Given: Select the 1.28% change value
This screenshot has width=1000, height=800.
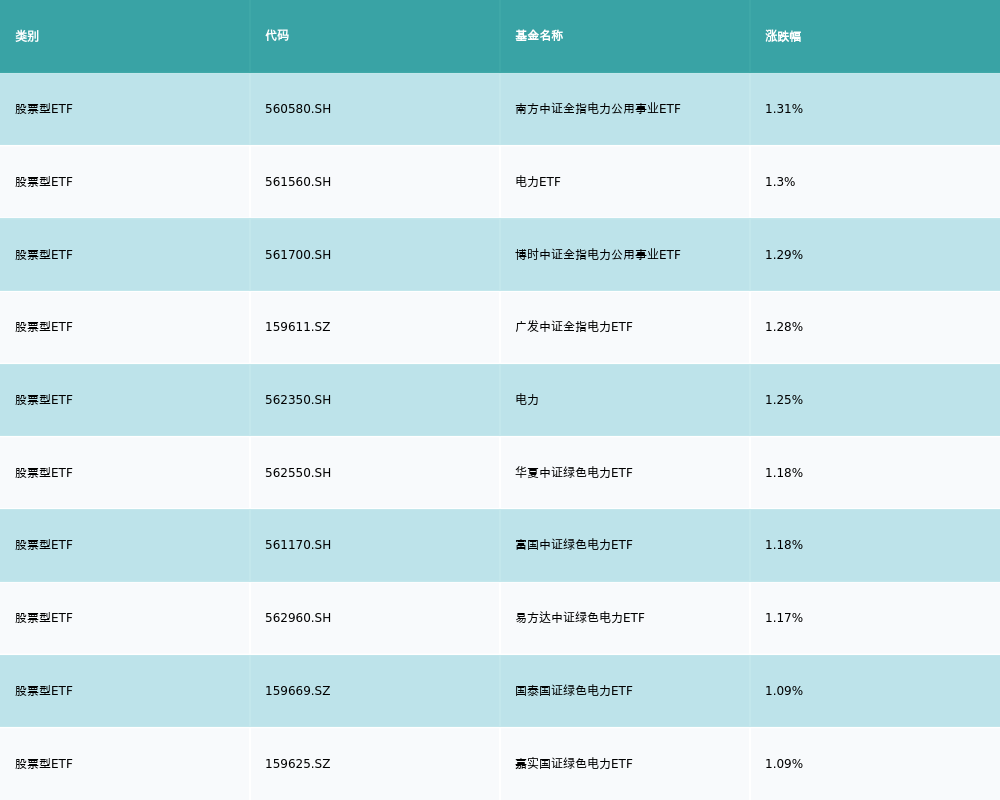Looking at the screenshot, I should tap(784, 327).
